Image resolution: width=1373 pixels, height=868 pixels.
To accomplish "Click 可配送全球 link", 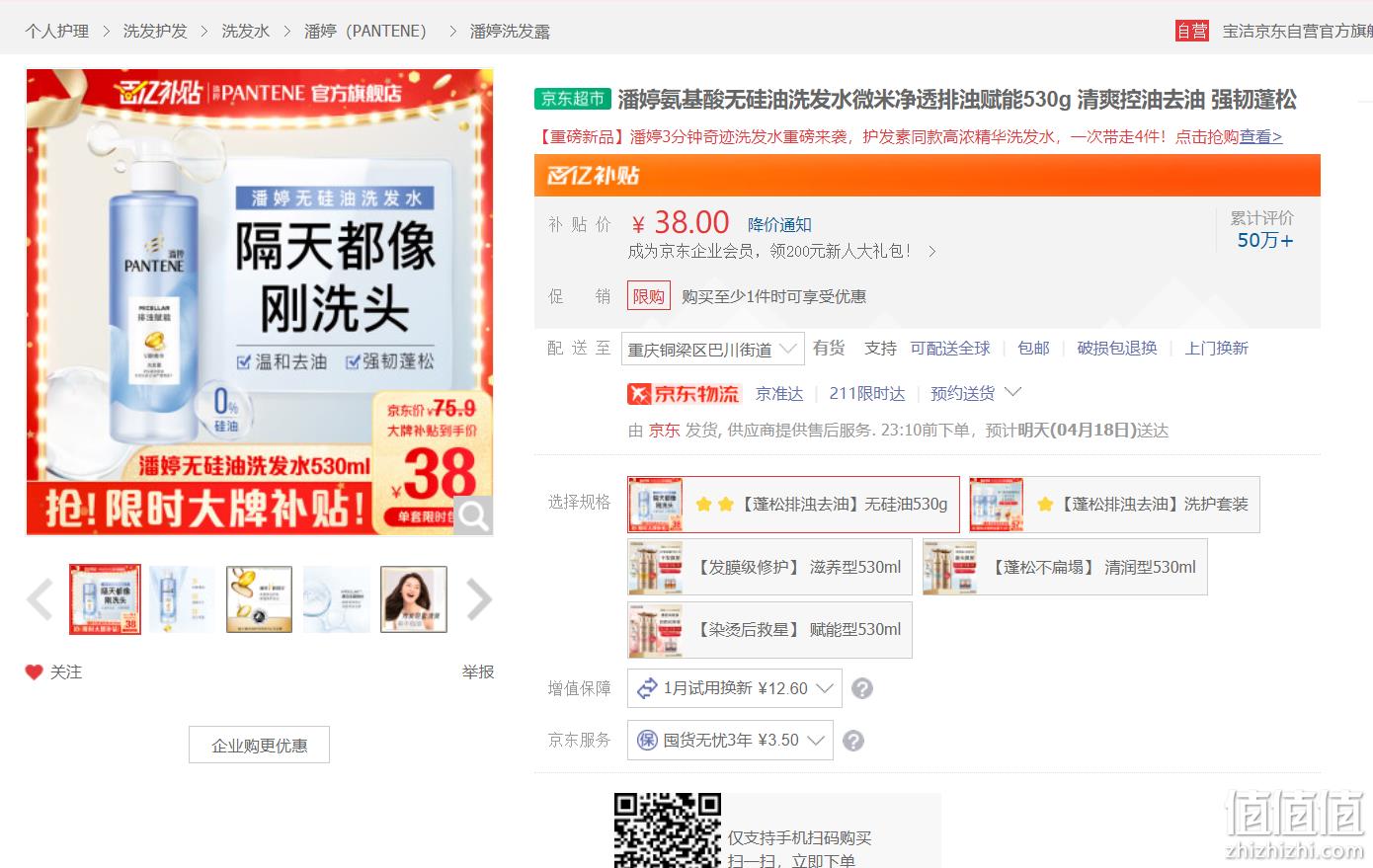I will (950, 349).
